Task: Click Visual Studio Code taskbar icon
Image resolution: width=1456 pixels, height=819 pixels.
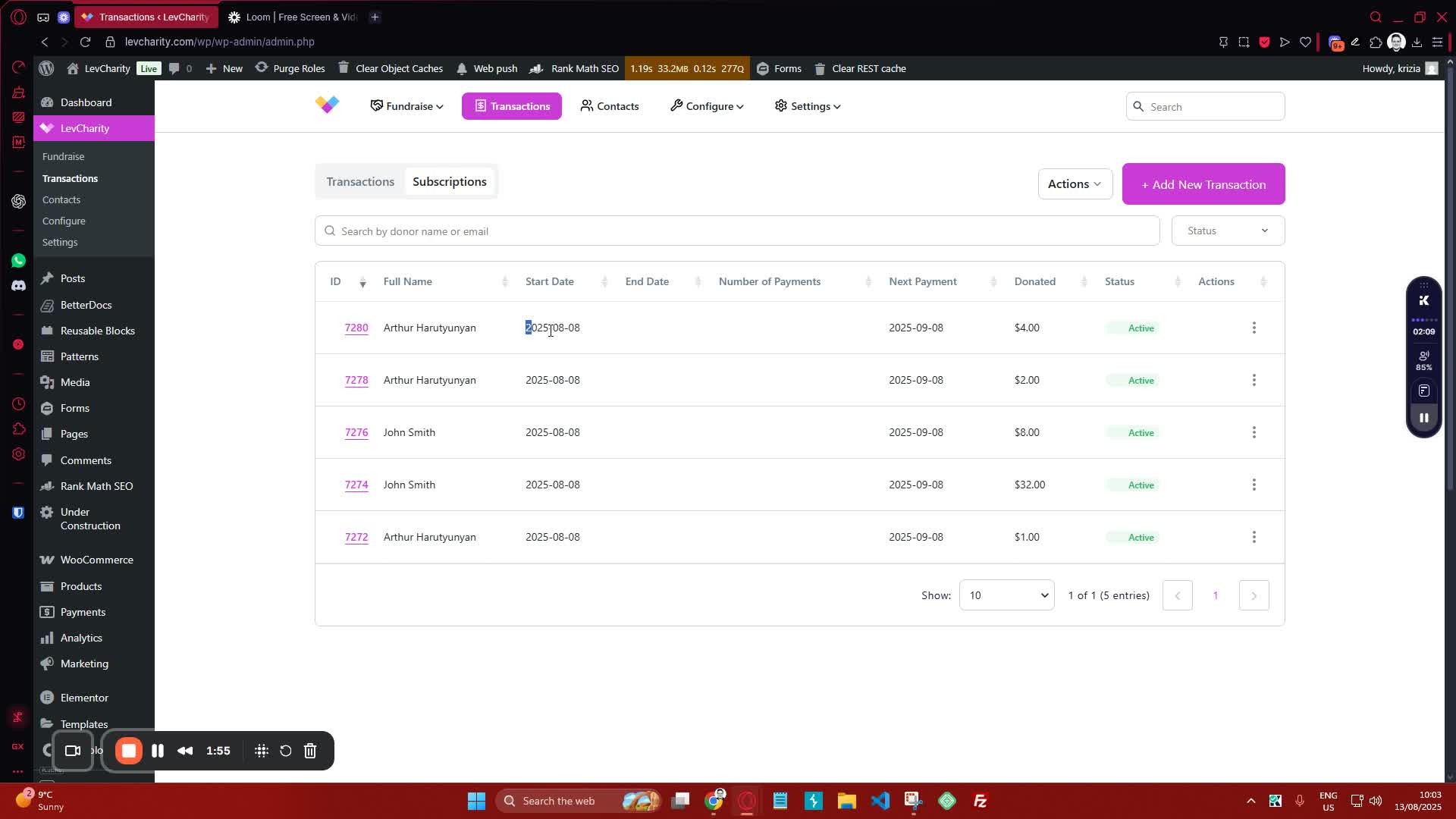Action: pyautogui.click(x=880, y=801)
